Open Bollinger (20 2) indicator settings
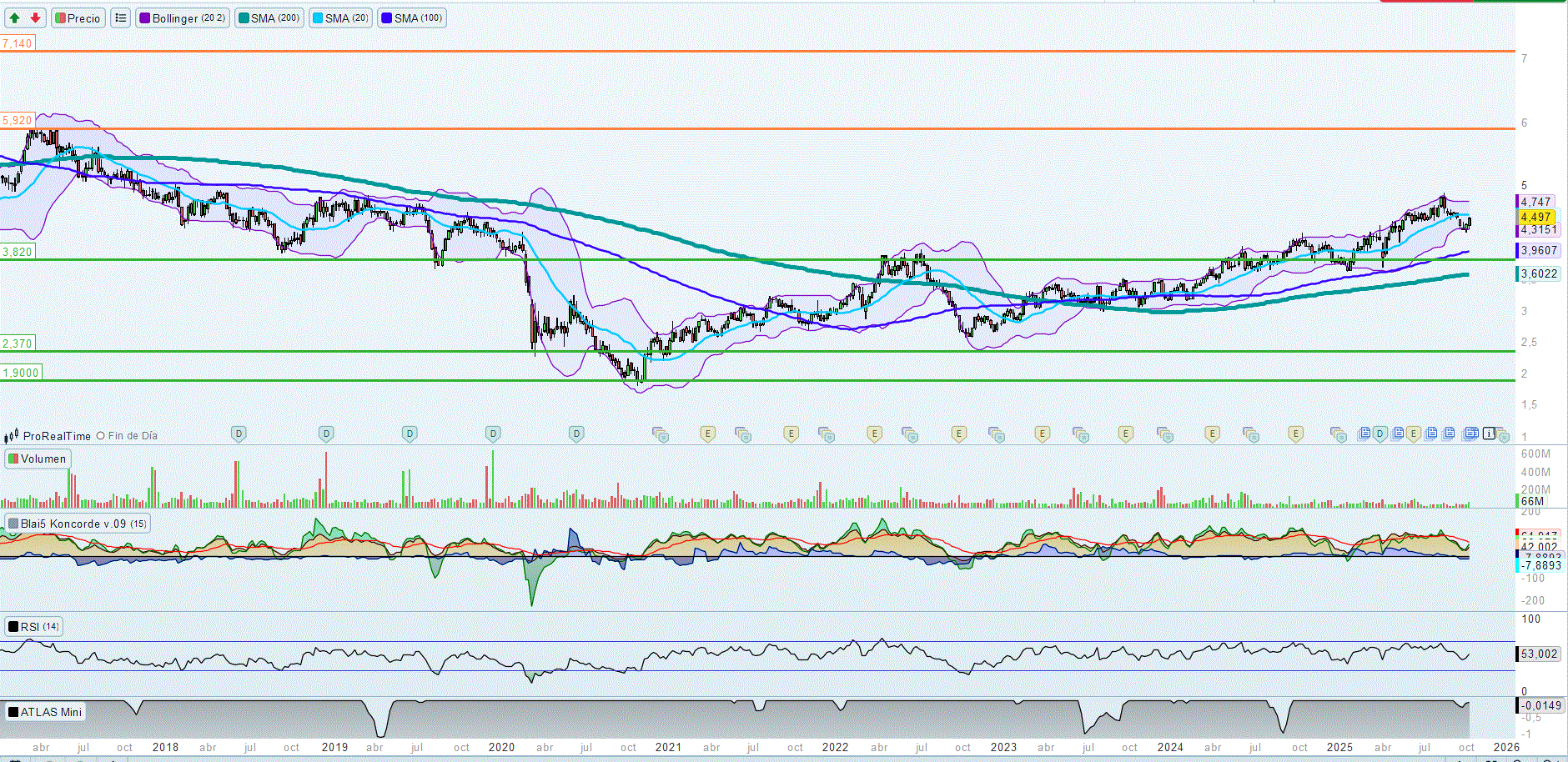Image resolution: width=1568 pixels, height=762 pixels. (182, 18)
